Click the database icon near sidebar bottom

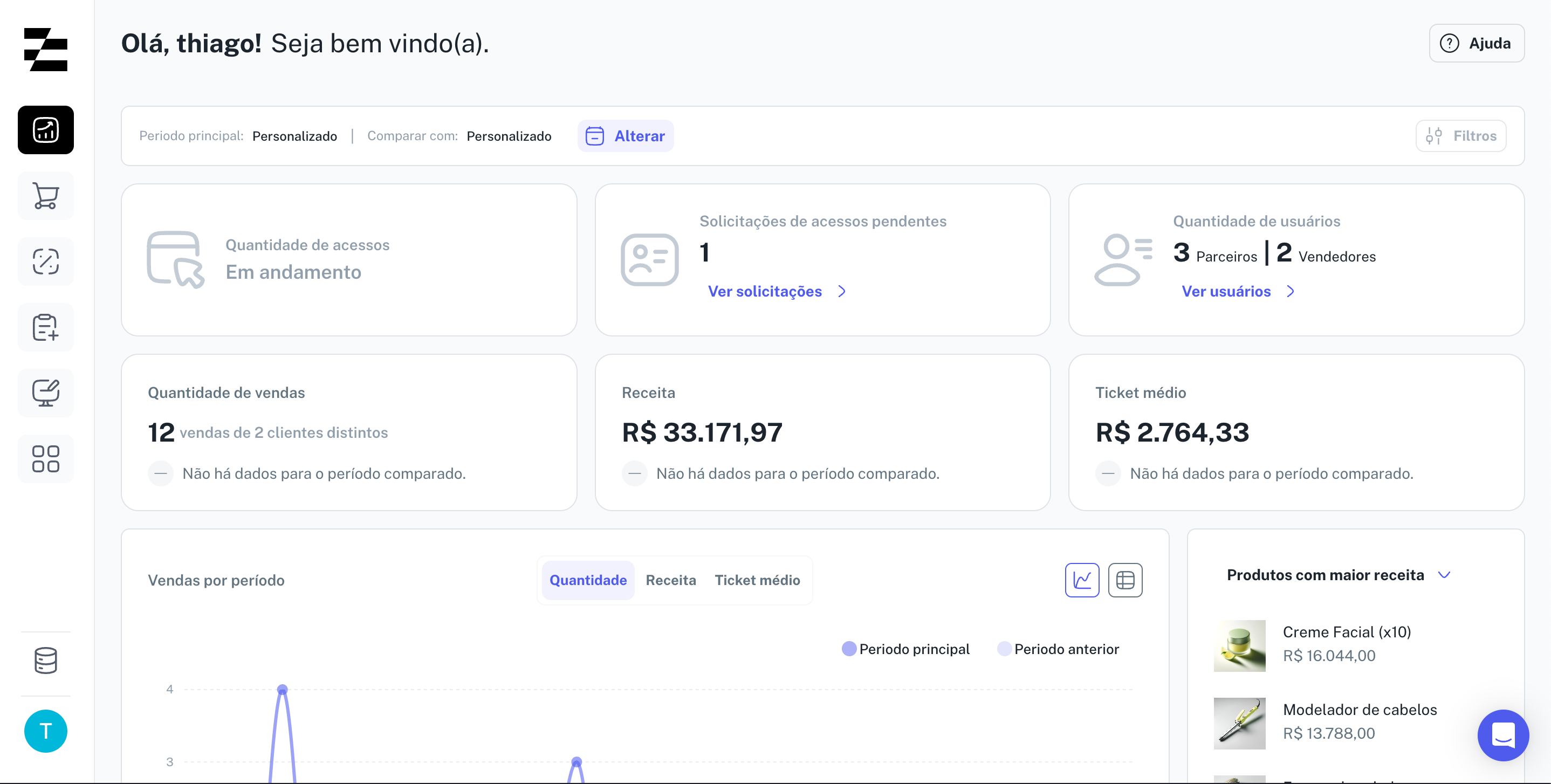[x=45, y=660]
